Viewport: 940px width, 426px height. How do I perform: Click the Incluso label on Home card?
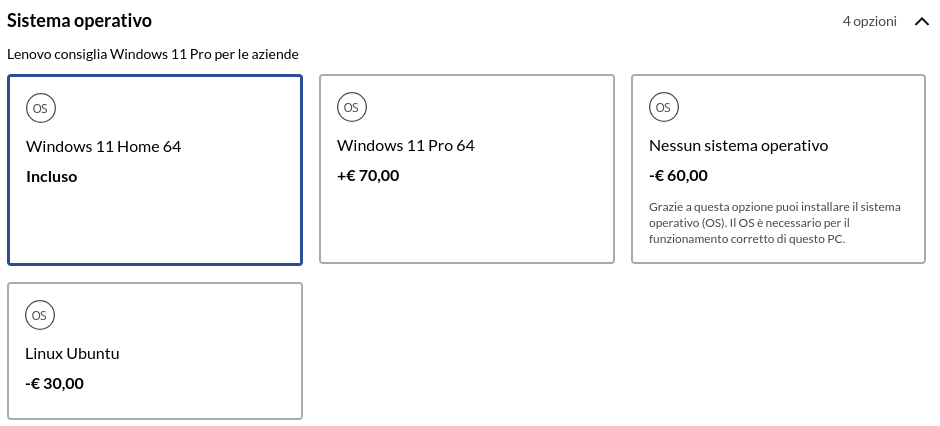(52, 177)
